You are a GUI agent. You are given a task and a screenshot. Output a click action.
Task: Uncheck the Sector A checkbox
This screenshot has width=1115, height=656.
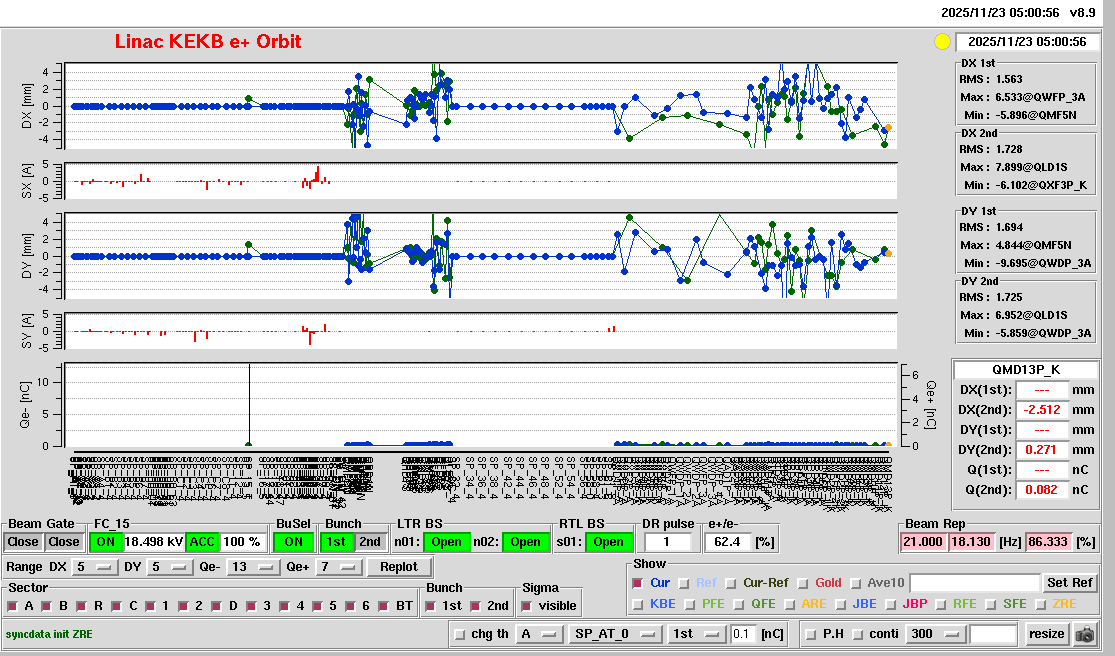(14, 606)
